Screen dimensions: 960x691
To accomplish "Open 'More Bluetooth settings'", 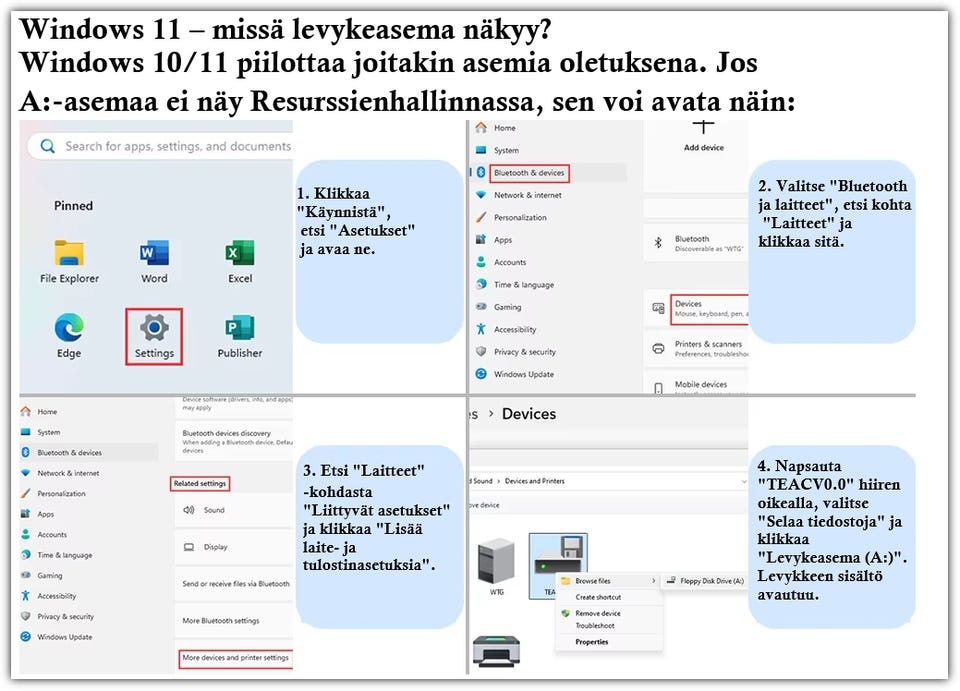I will coord(234,620).
